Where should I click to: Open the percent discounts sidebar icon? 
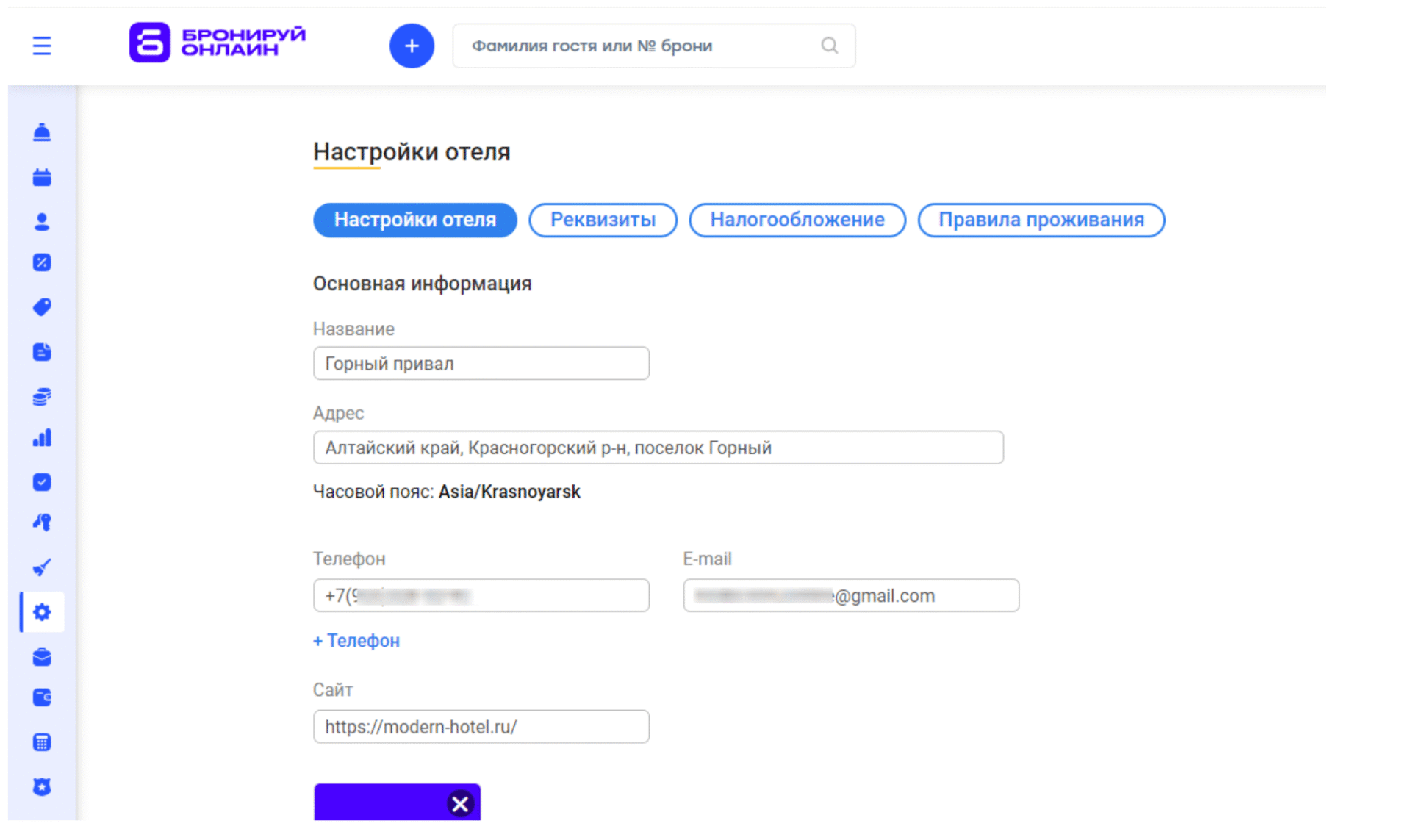point(42,262)
